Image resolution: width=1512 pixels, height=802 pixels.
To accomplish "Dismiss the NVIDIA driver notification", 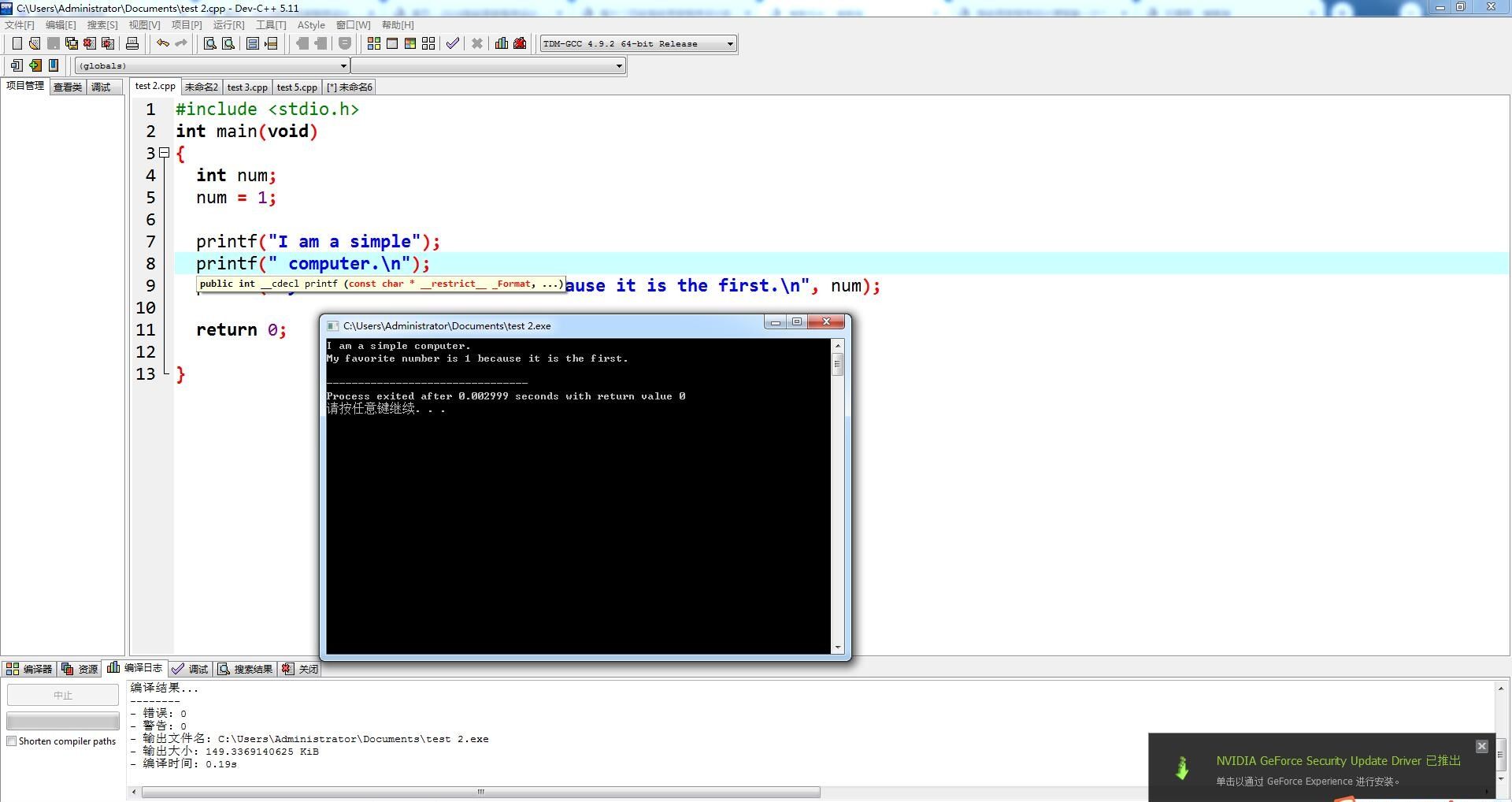I will point(1481,746).
